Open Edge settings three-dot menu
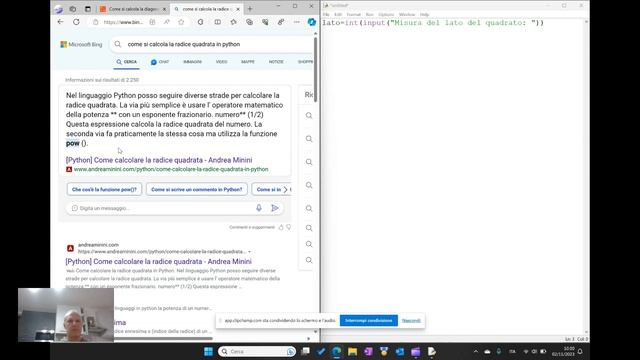The image size is (640, 360). click(297, 22)
